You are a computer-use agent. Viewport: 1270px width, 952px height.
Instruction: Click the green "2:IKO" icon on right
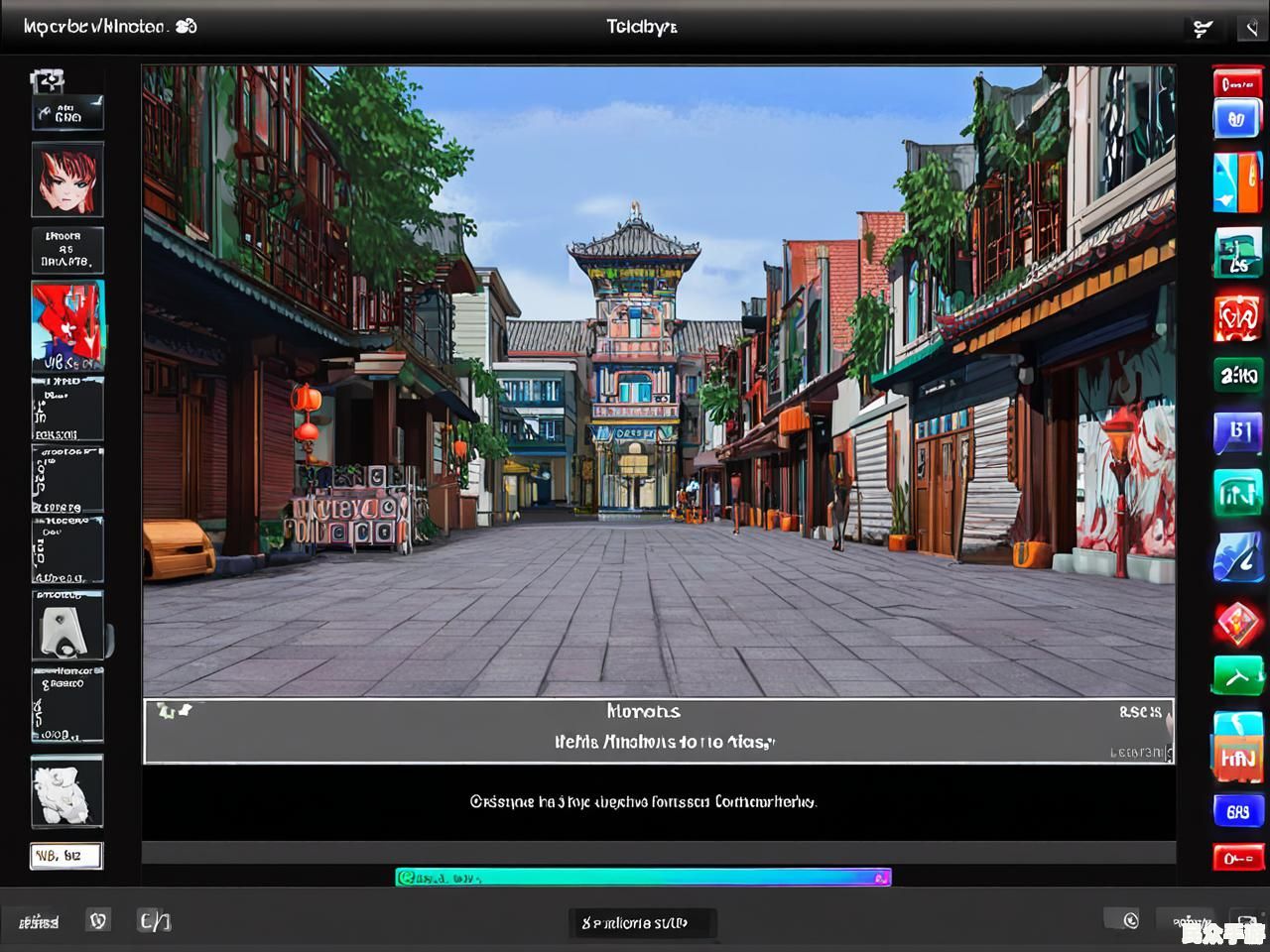(1237, 375)
